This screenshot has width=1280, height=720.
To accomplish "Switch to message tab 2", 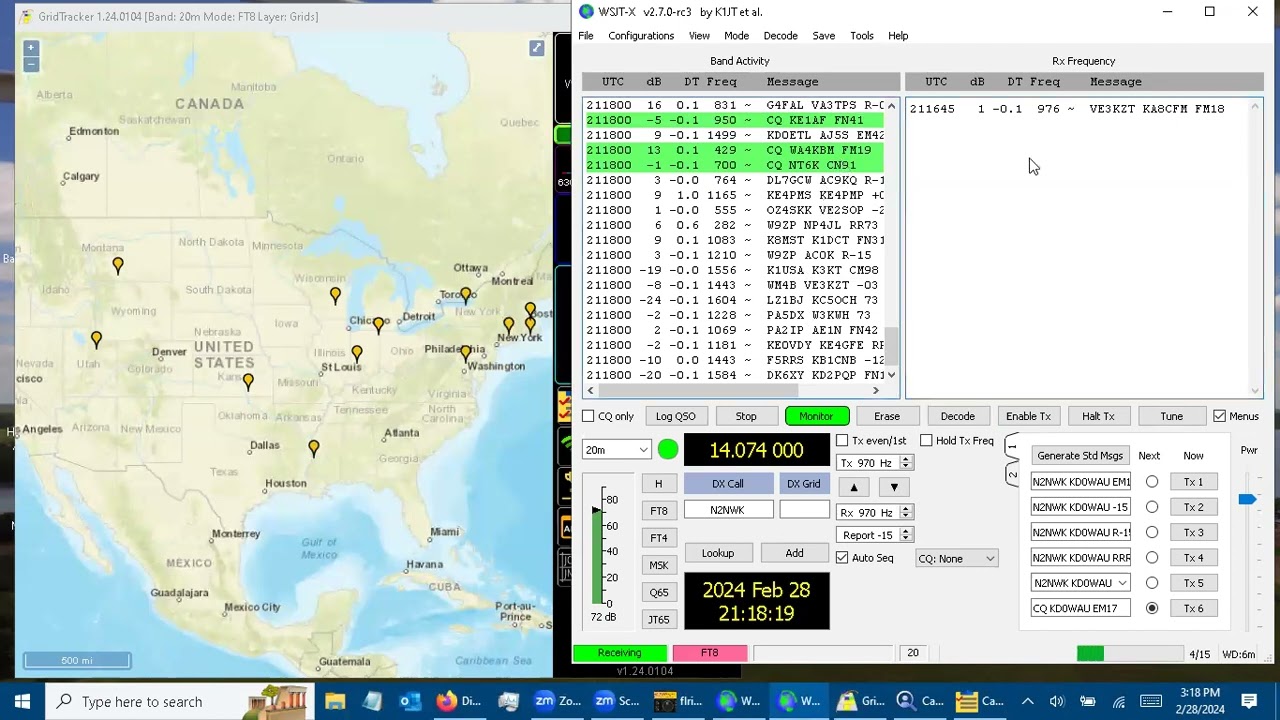I will point(1012,474).
